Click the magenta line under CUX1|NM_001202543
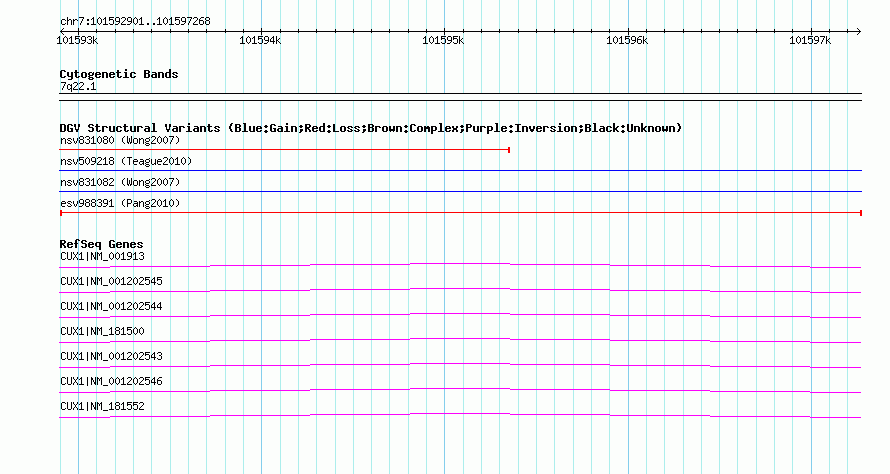Image resolution: width=890 pixels, height=474 pixels. point(460,365)
